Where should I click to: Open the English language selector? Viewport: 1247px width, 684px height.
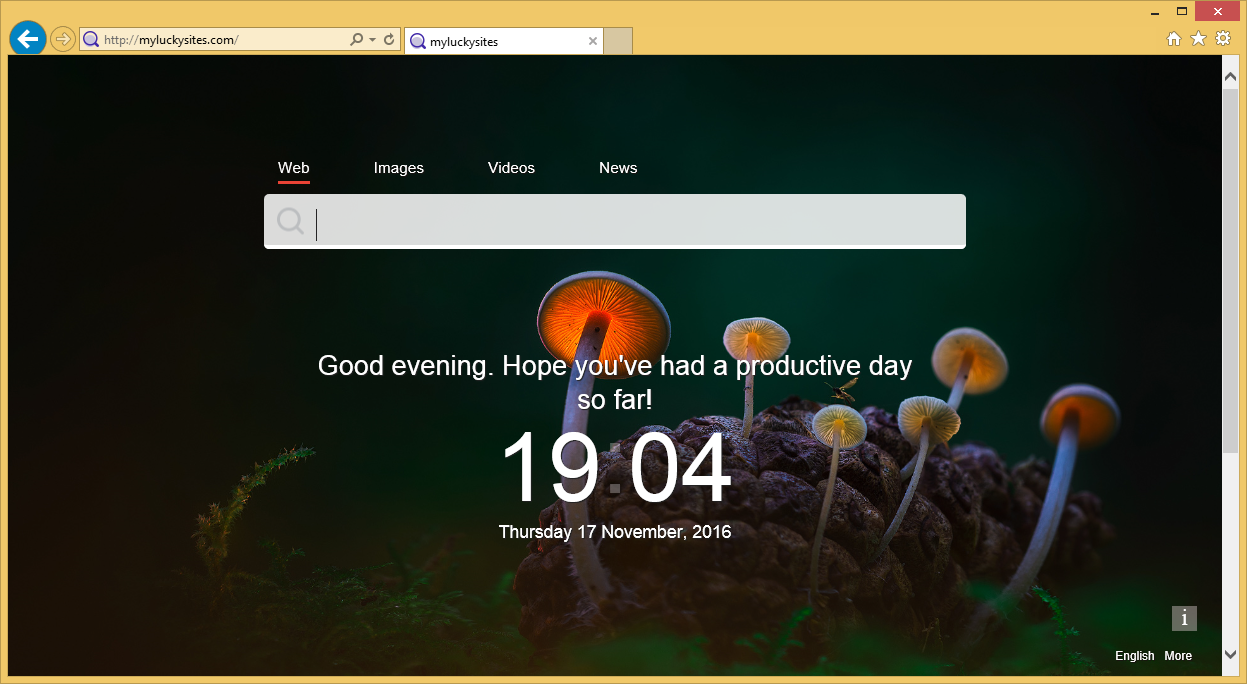[1134, 656]
